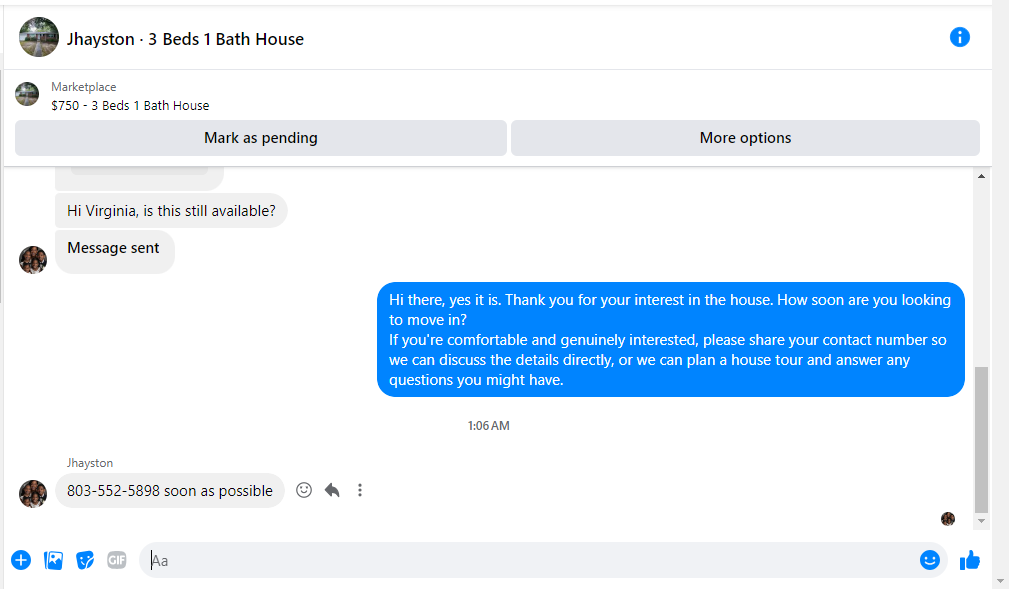
Task: Attach a photo or file
Action: [53, 560]
